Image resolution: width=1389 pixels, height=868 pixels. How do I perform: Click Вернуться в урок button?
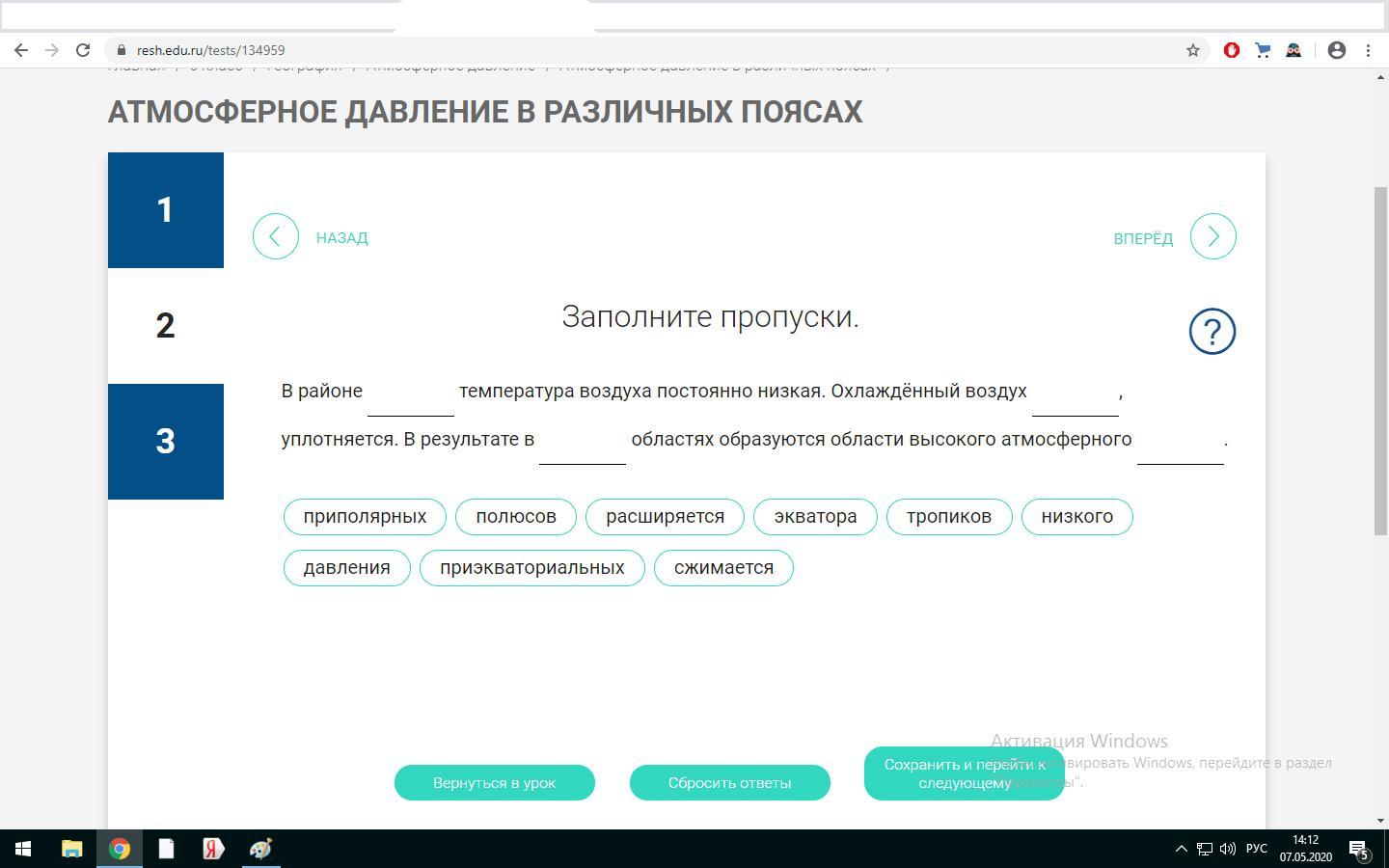pyautogui.click(x=495, y=782)
